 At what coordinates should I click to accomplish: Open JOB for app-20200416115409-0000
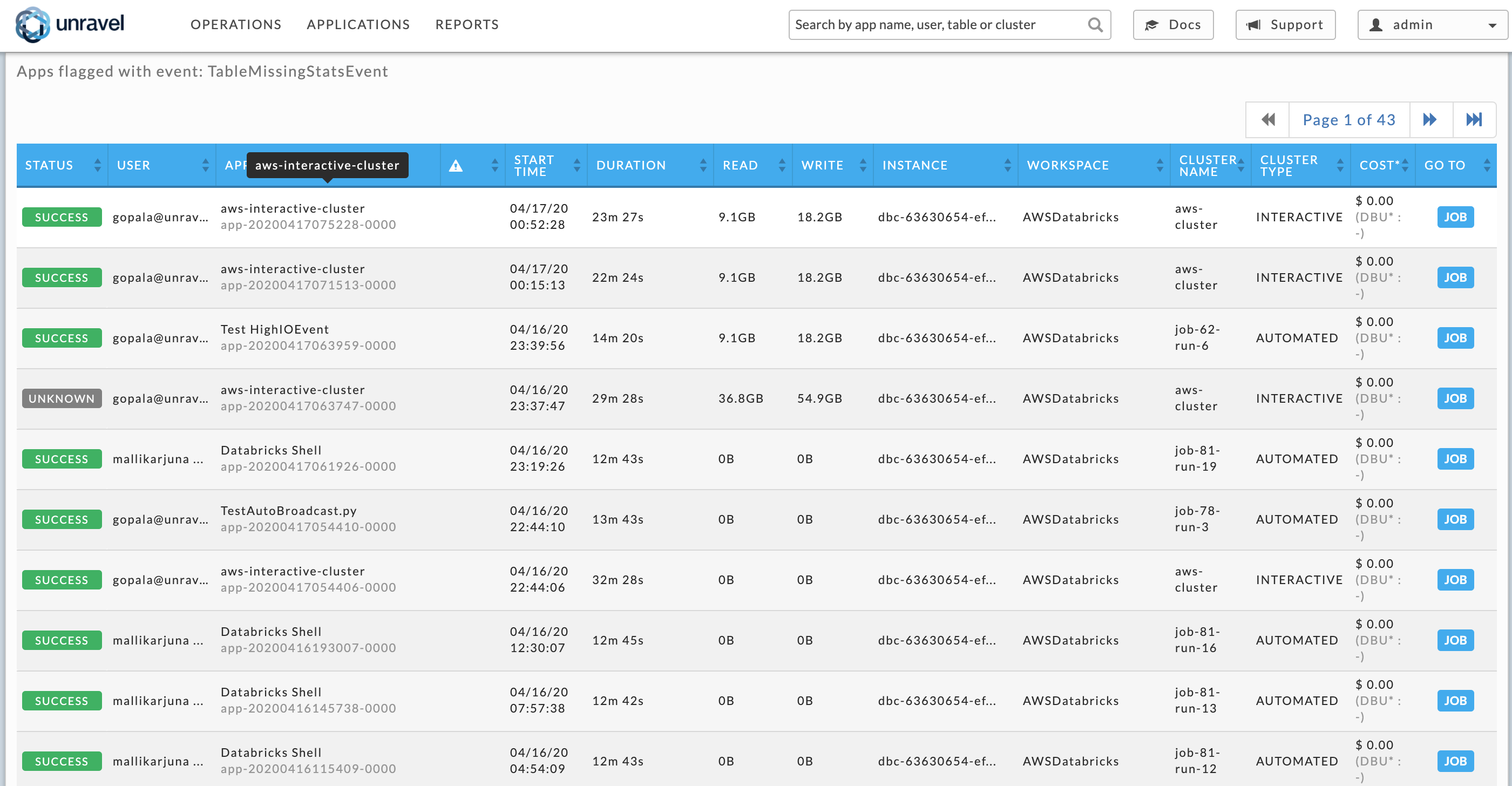tap(1455, 761)
